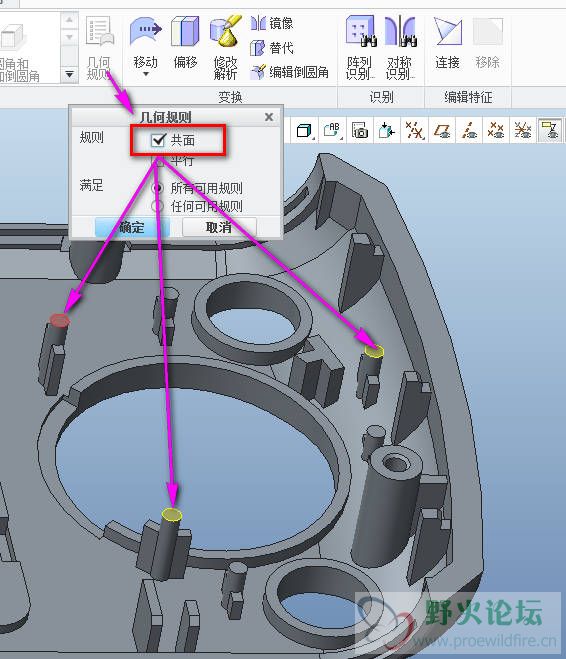
Task: Open the 移动 (Move) tool
Action: click(x=145, y=42)
